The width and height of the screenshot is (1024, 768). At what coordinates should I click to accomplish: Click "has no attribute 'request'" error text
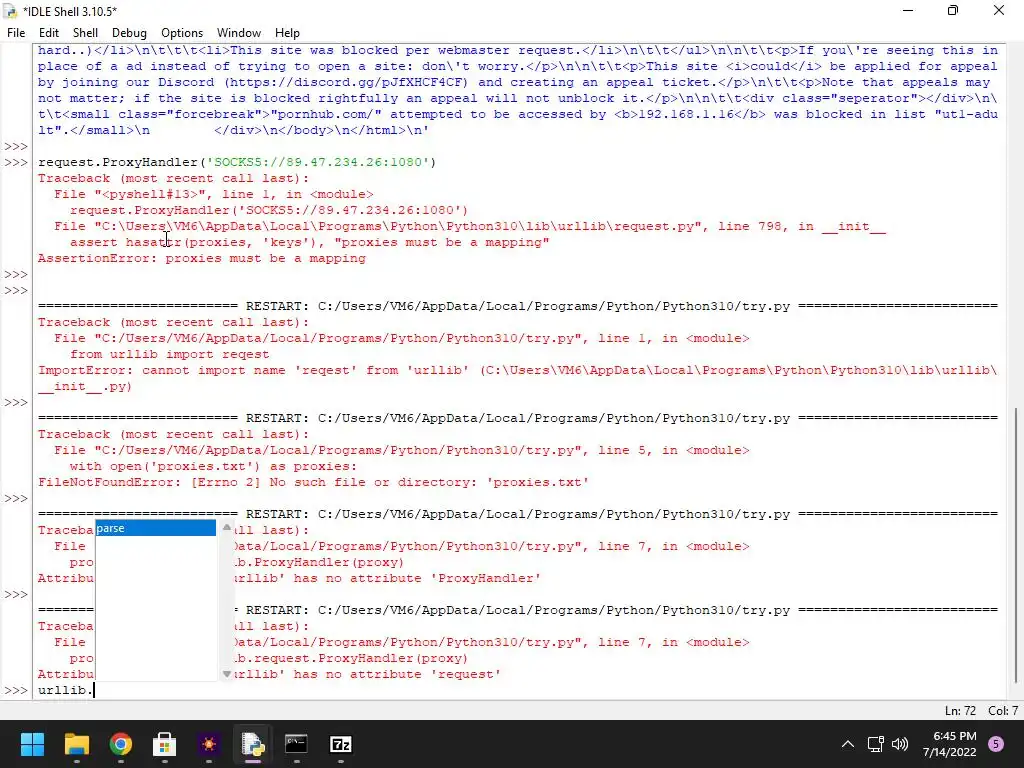click(x=397, y=675)
